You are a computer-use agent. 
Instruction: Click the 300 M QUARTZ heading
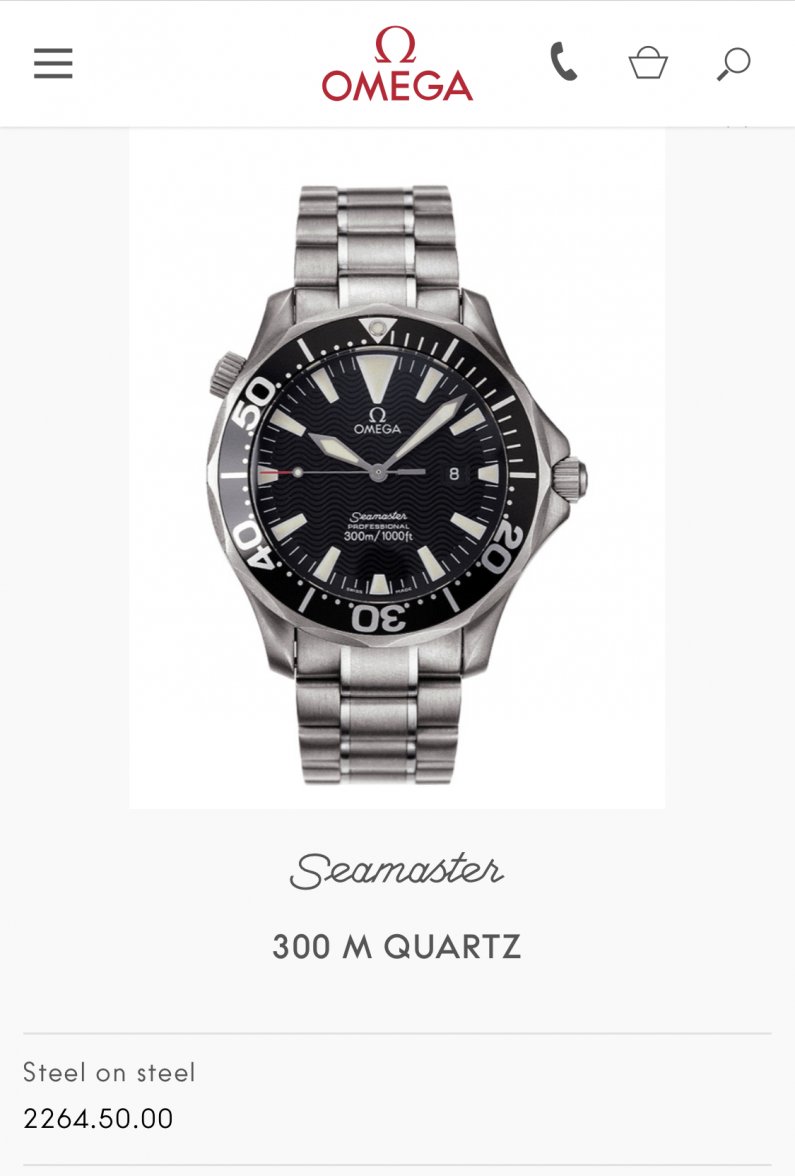click(x=397, y=946)
